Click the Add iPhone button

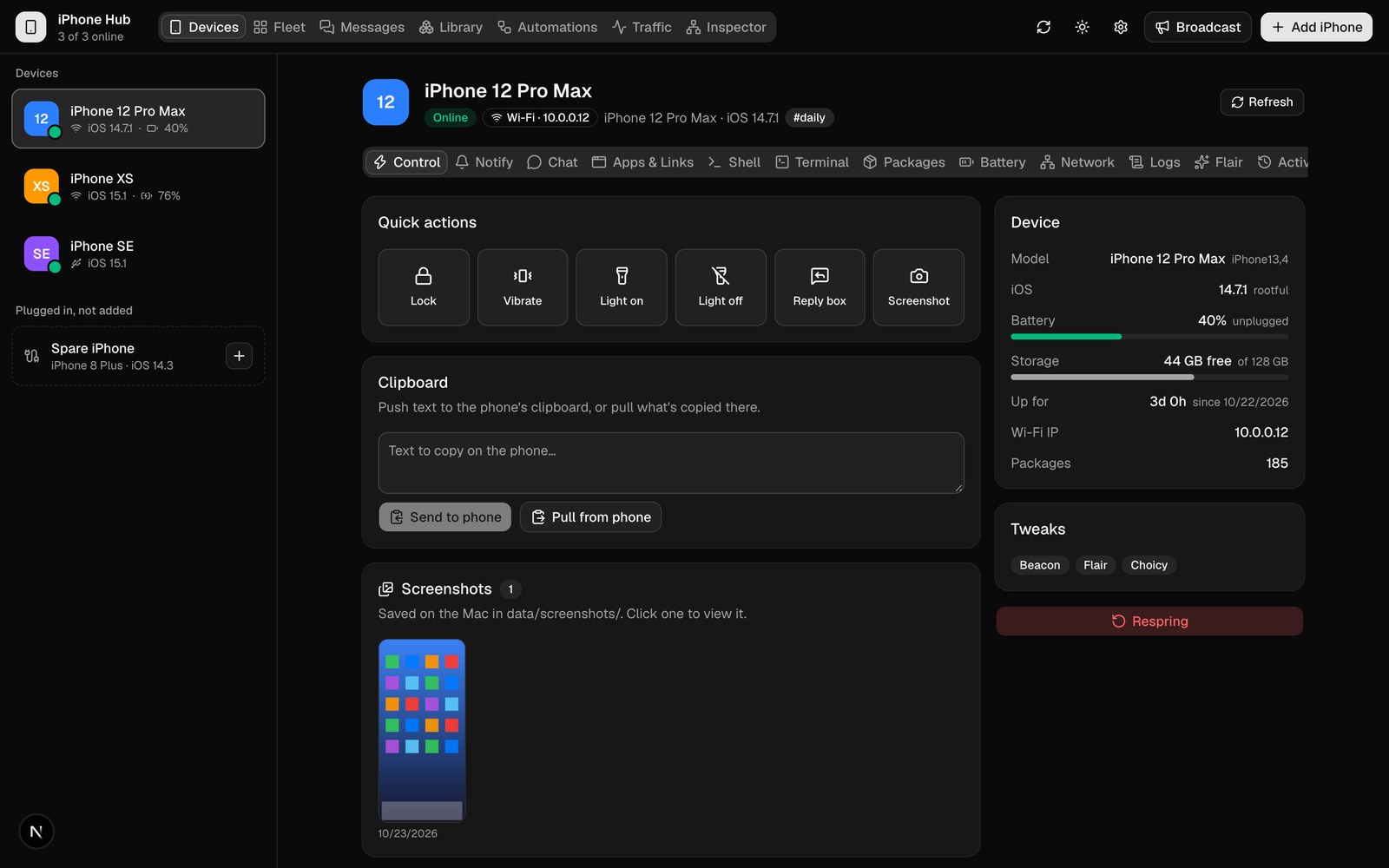click(1317, 27)
